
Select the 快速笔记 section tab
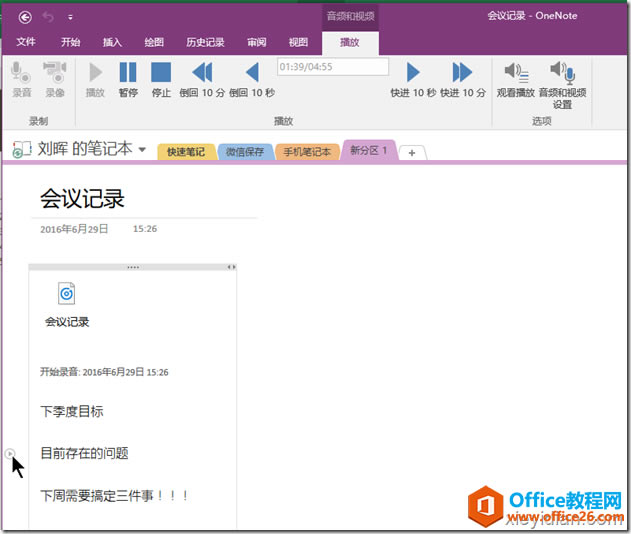point(185,151)
